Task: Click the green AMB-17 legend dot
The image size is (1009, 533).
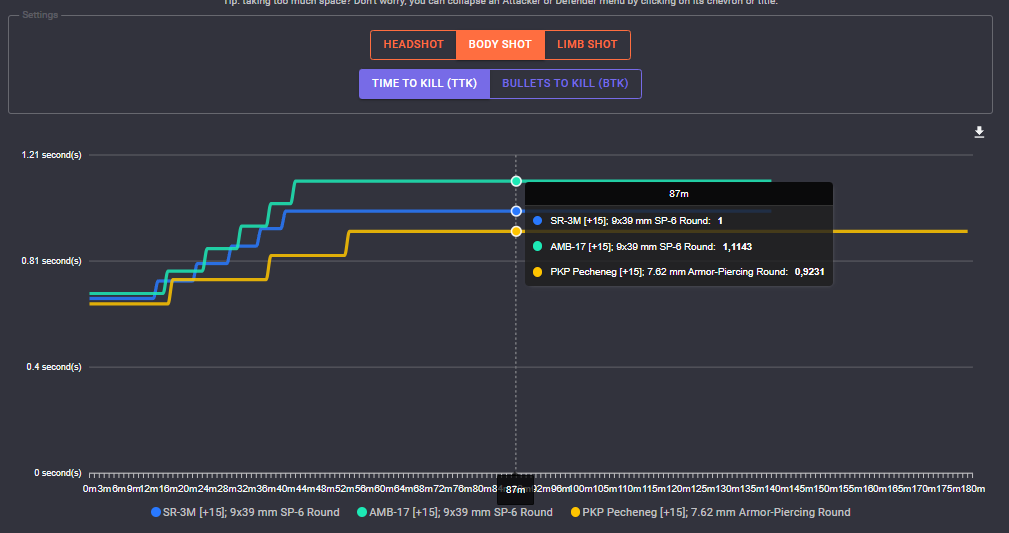Action: tap(363, 512)
